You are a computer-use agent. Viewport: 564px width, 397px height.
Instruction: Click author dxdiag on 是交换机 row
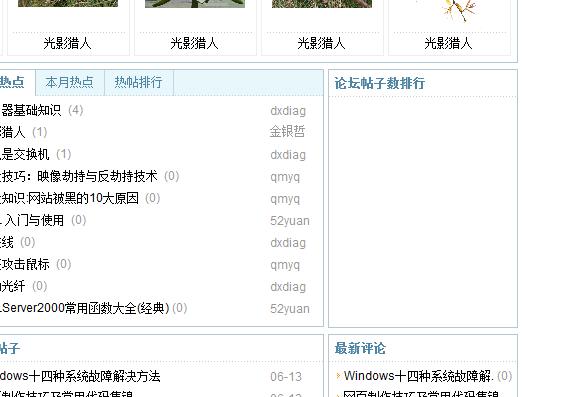pos(288,155)
